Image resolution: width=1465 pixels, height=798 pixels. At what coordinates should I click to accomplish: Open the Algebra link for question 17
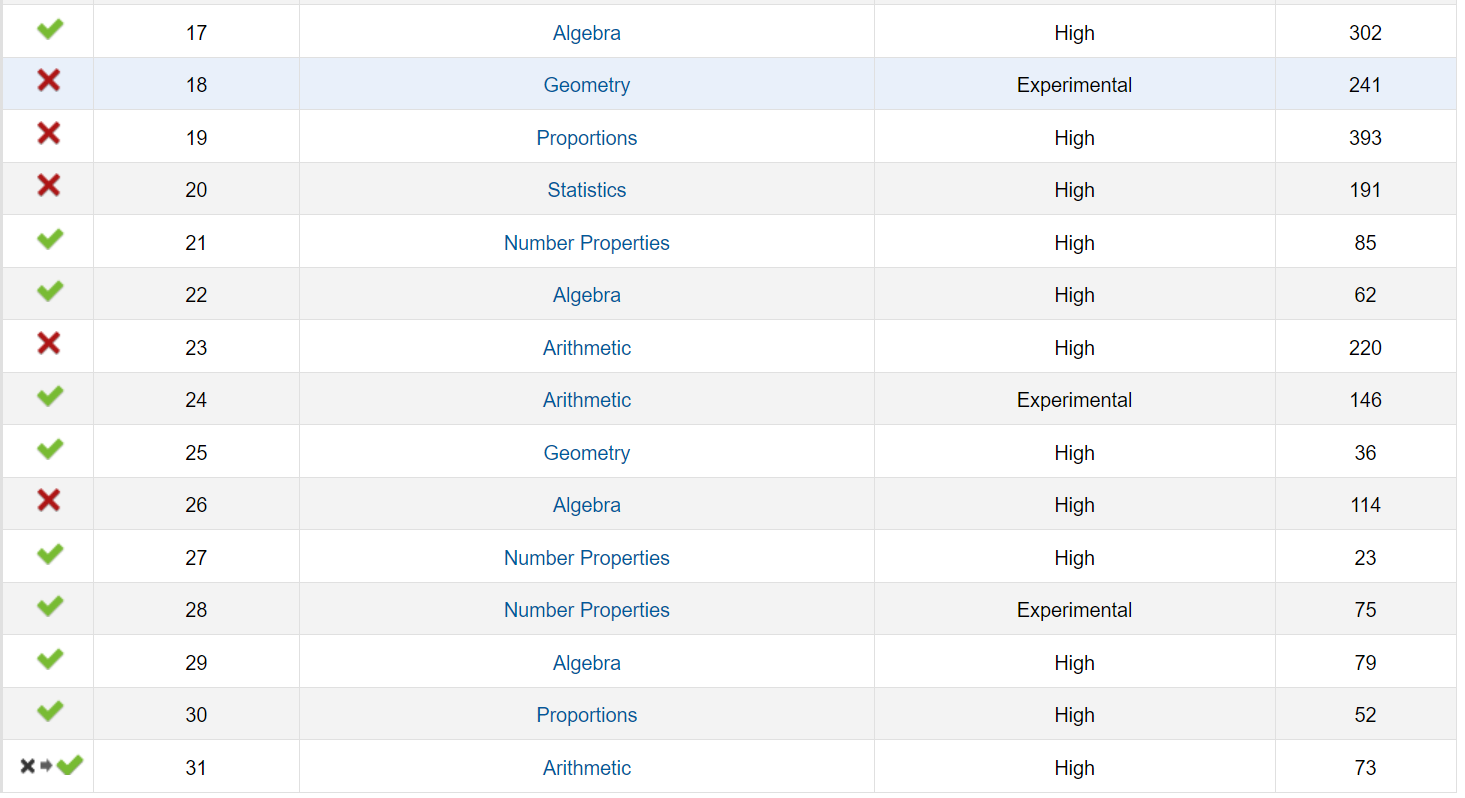click(x=586, y=33)
